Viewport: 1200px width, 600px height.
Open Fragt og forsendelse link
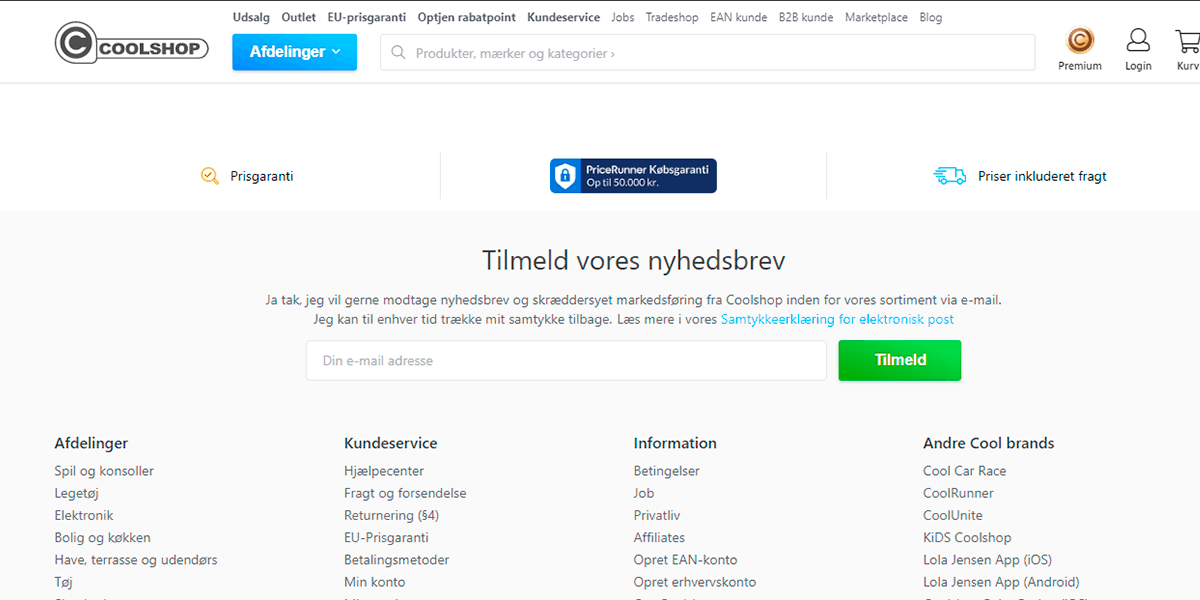click(405, 493)
